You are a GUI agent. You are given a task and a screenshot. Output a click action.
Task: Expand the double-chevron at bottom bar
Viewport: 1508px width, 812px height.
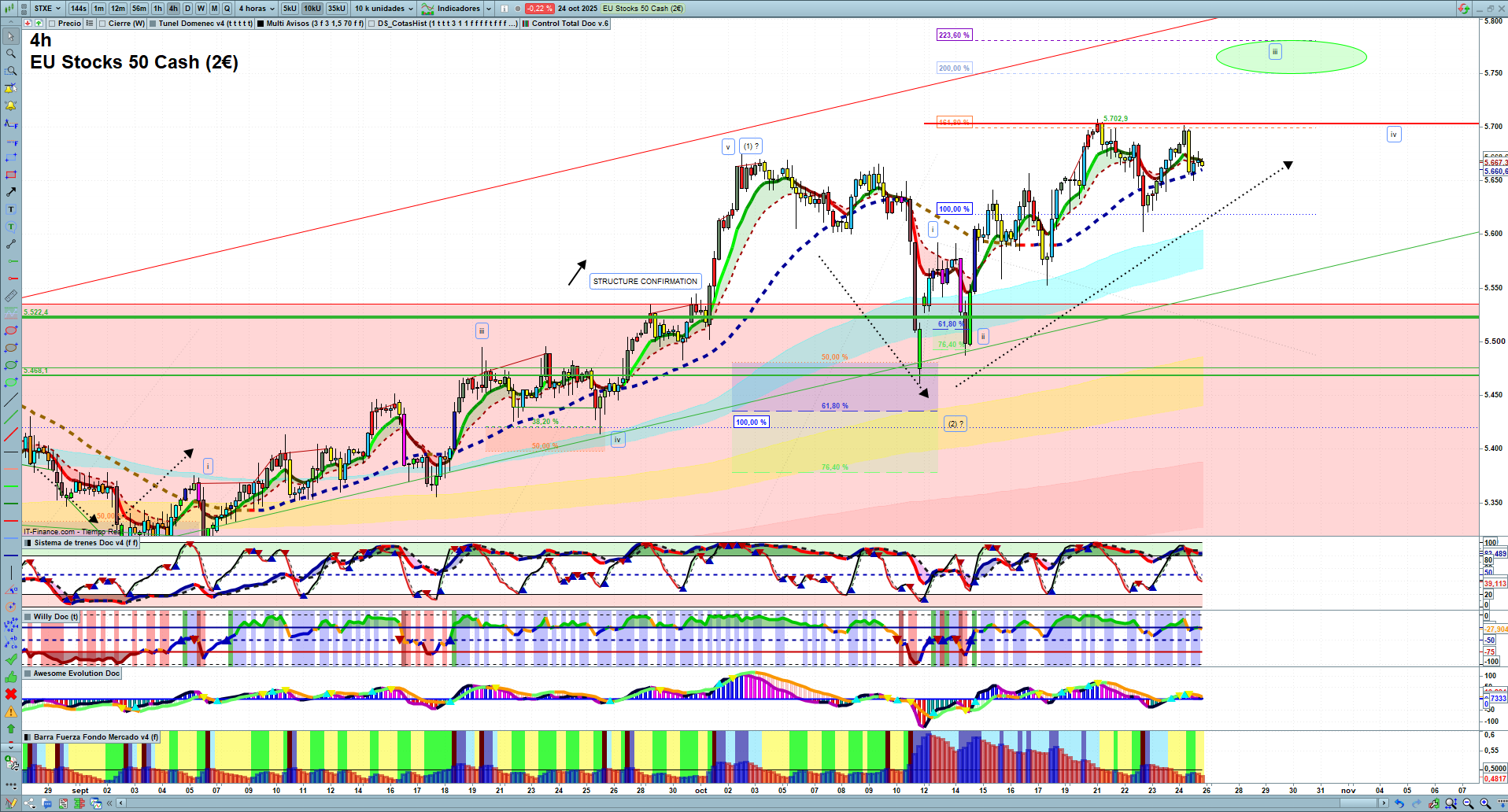point(109,803)
